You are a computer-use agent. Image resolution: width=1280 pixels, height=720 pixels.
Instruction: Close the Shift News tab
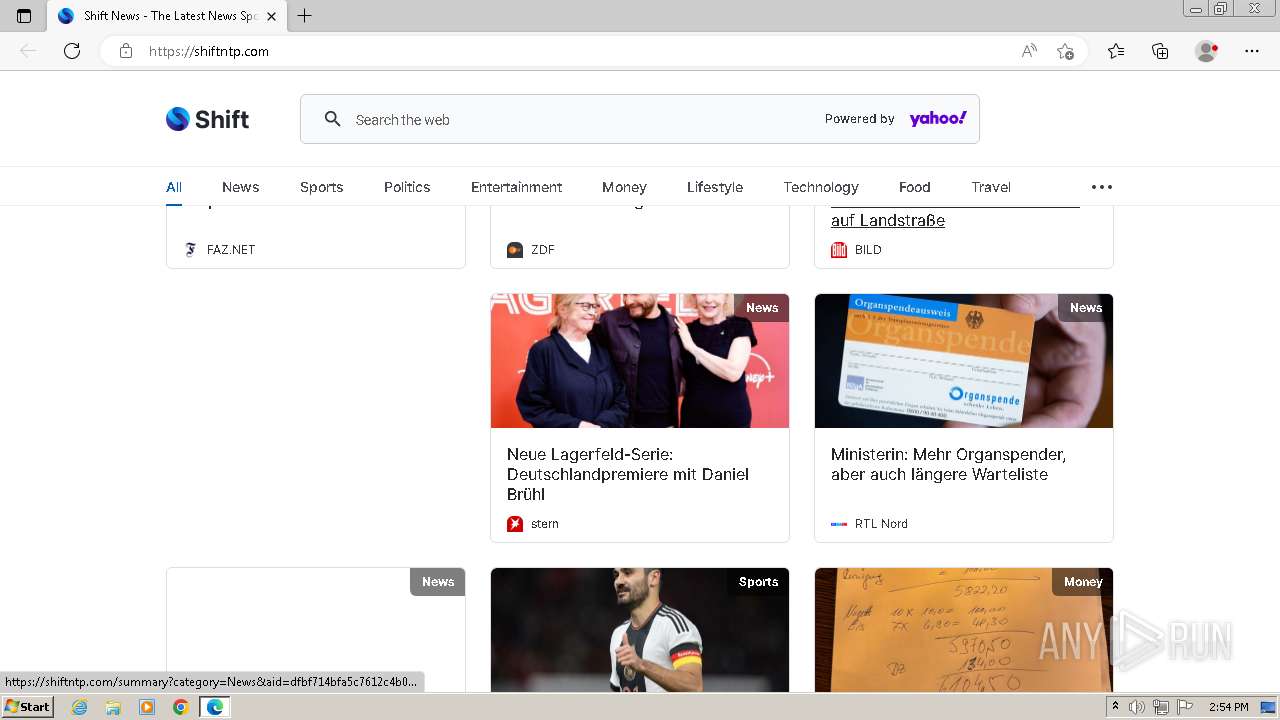(x=271, y=16)
